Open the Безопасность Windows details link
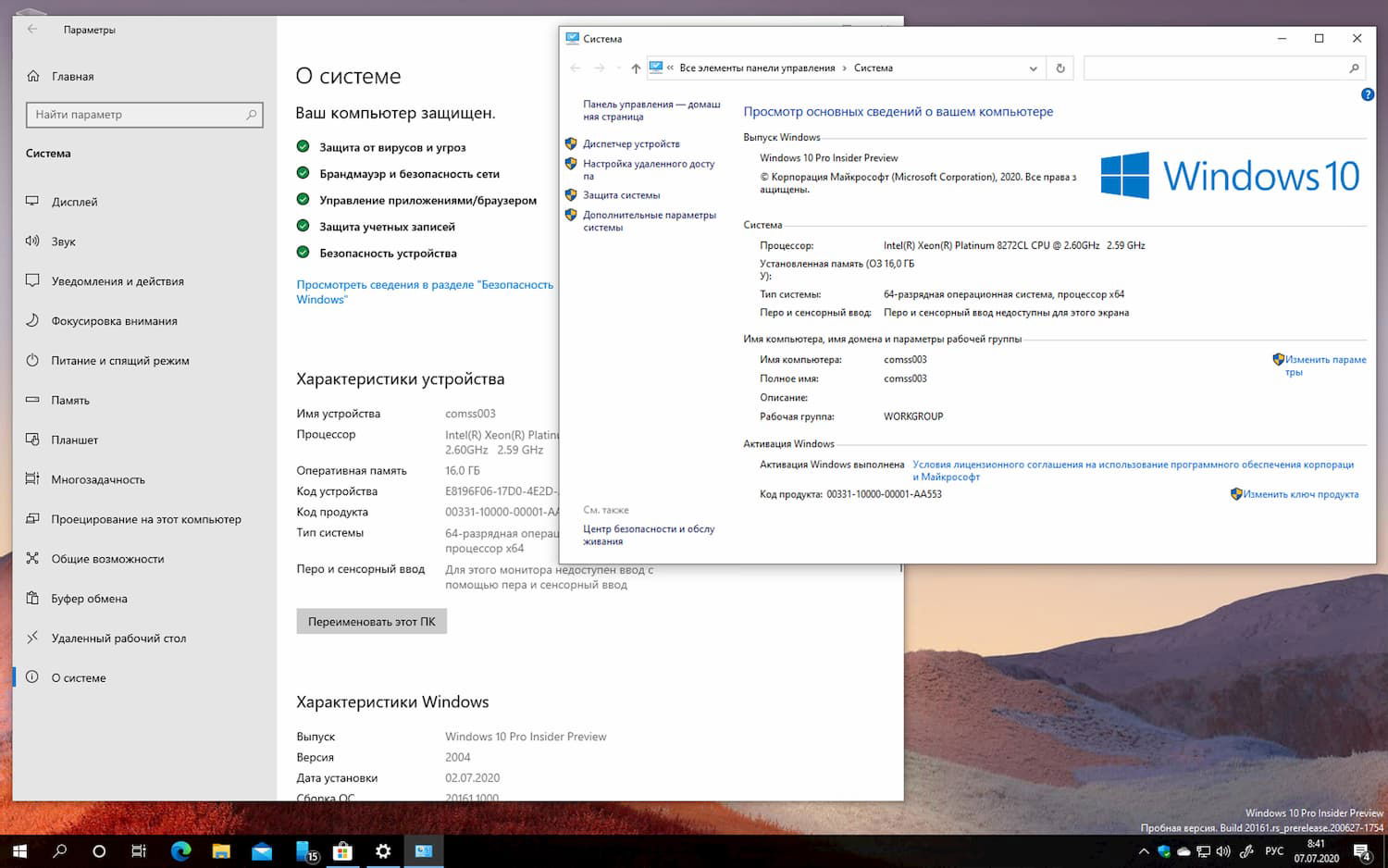The height and width of the screenshot is (868, 1388). click(x=425, y=292)
